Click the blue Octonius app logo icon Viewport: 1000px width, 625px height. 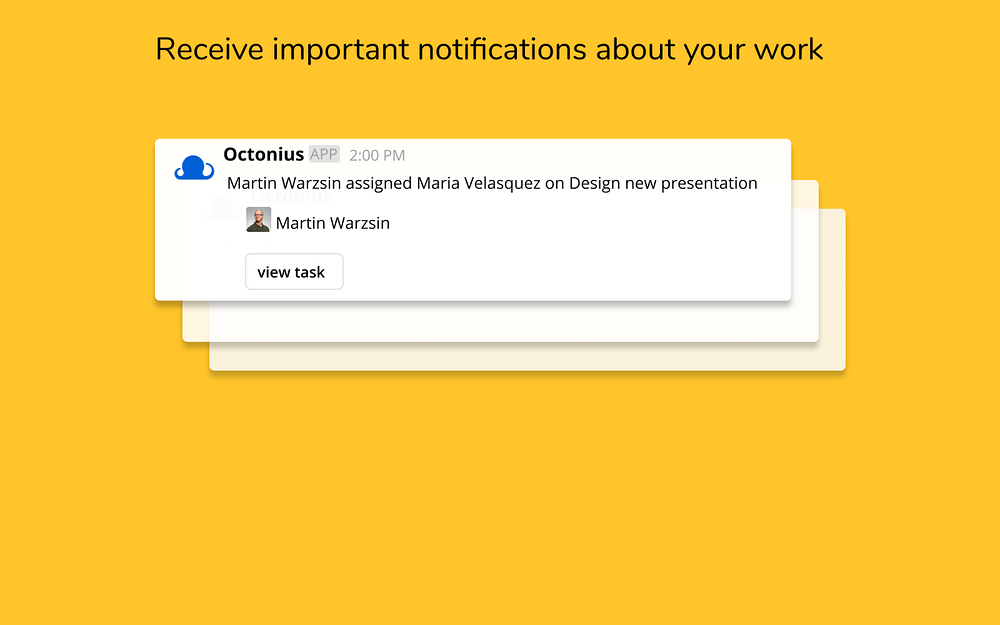195,168
